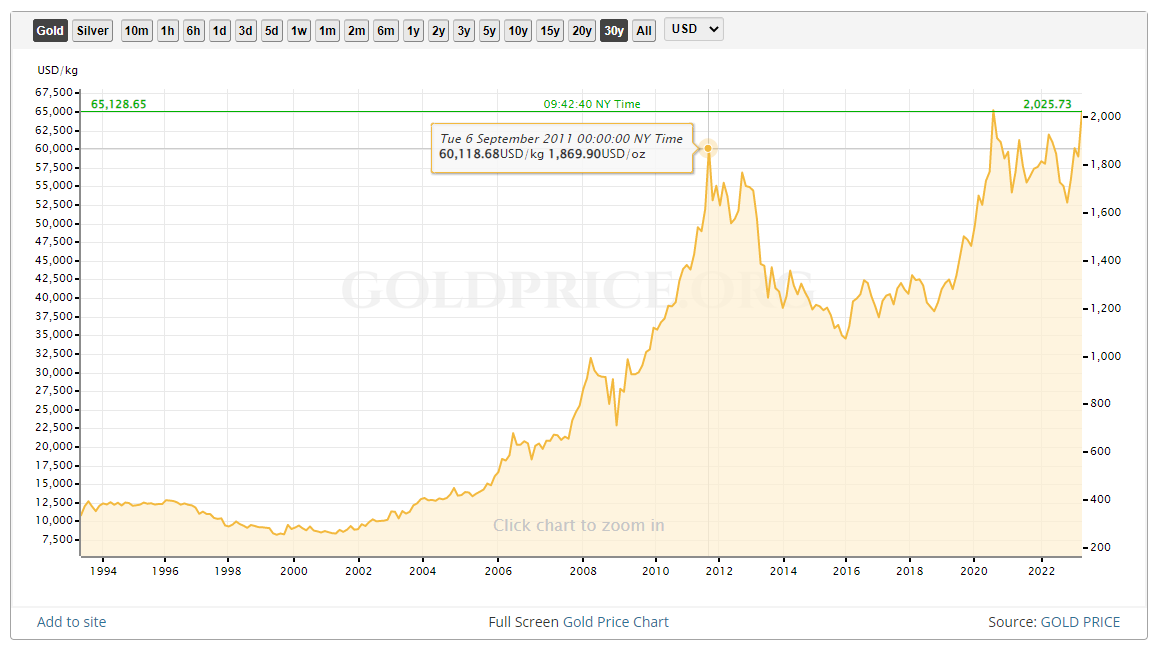
Task: Click the 09:42:40 NY Time label
Action: (592, 104)
